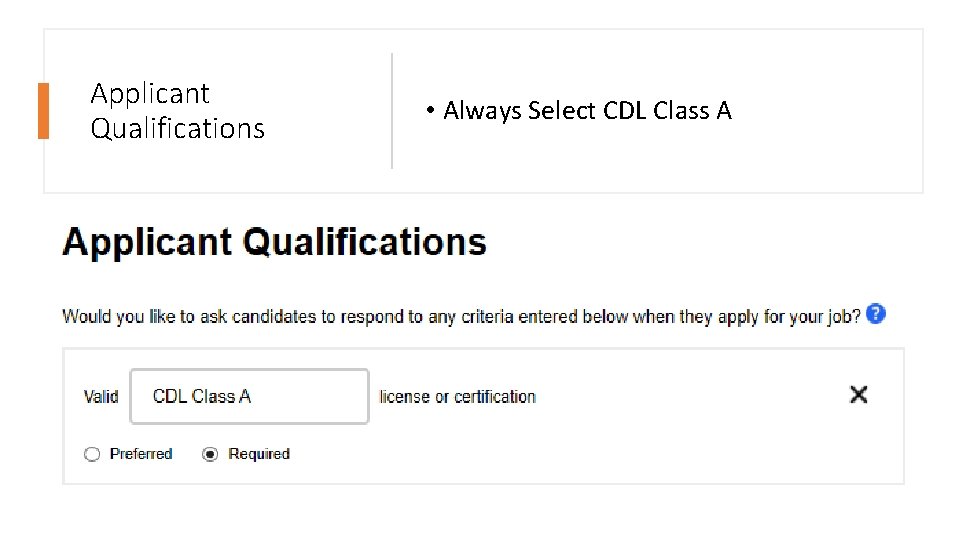Click the blue help question mark icon

pyautogui.click(x=876, y=314)
